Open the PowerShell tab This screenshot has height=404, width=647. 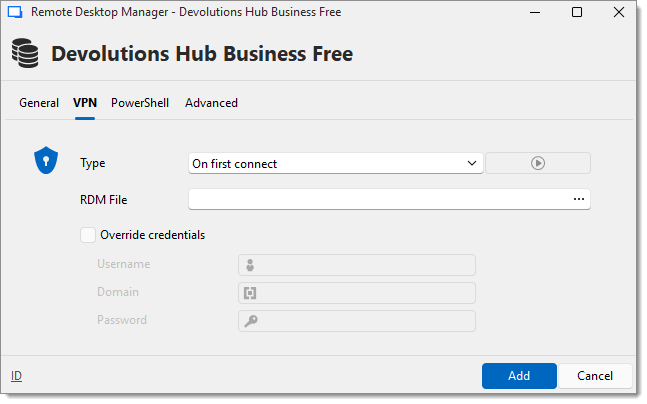tap(140, 103)
